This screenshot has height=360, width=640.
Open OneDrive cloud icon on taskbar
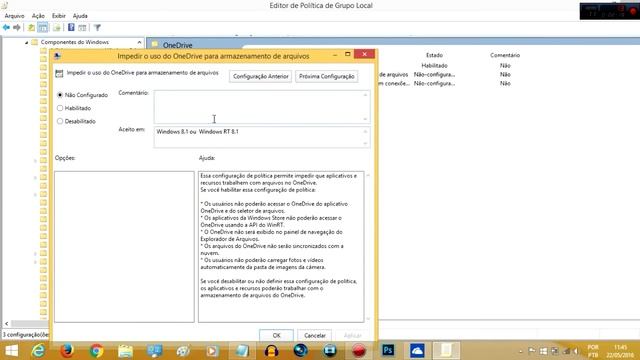click(x=417, y=351)
